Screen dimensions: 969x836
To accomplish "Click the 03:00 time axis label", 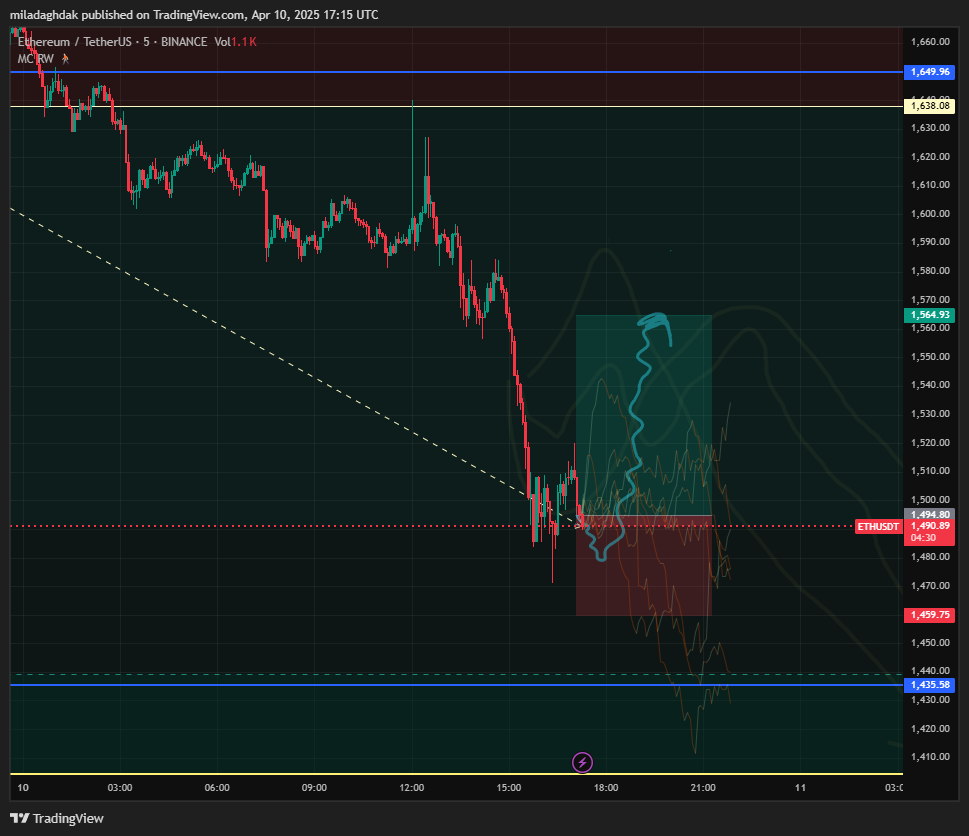I will tap(120, 787).
